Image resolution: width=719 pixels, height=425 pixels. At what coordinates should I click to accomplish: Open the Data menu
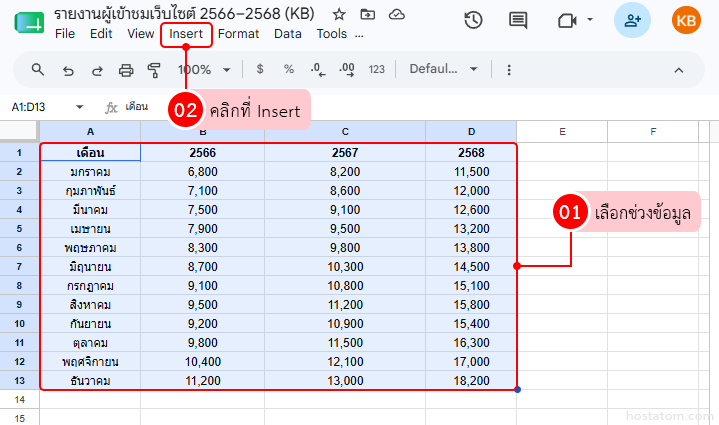[x=288, y=34]
